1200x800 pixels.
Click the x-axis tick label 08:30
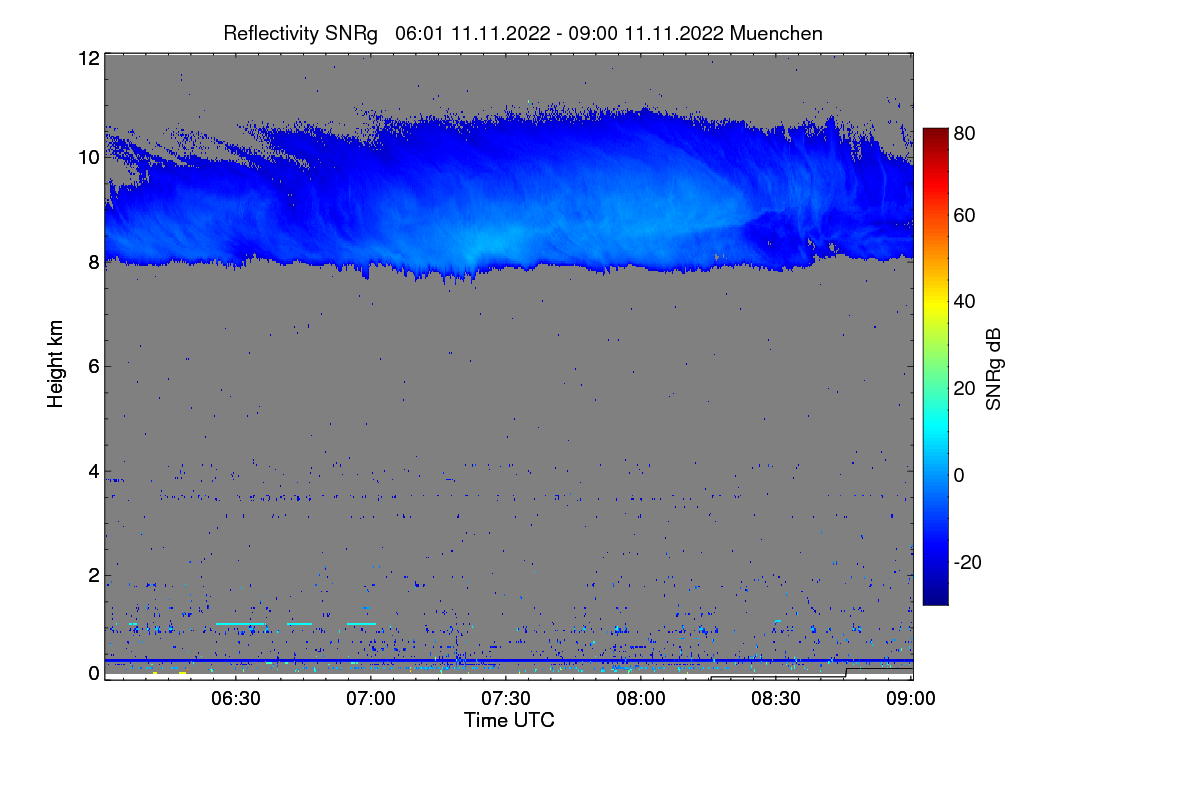(777, 698)
